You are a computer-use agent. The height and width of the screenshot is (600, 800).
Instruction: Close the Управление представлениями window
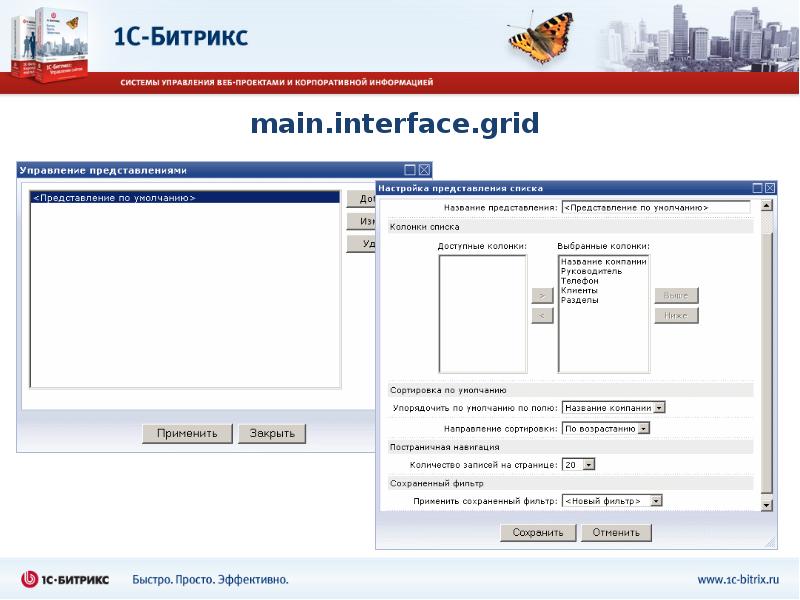(x=424, y=170)
